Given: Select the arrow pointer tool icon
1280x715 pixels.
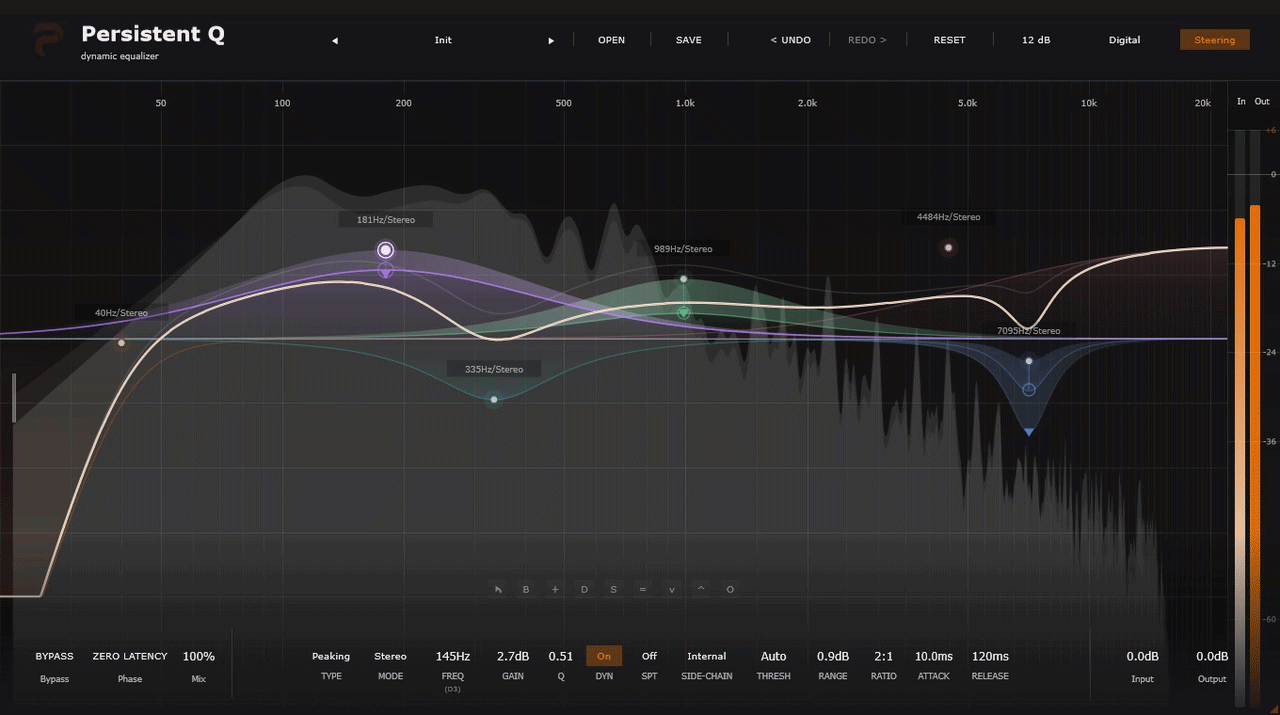Looking at the screenshot, I should 498,589.
